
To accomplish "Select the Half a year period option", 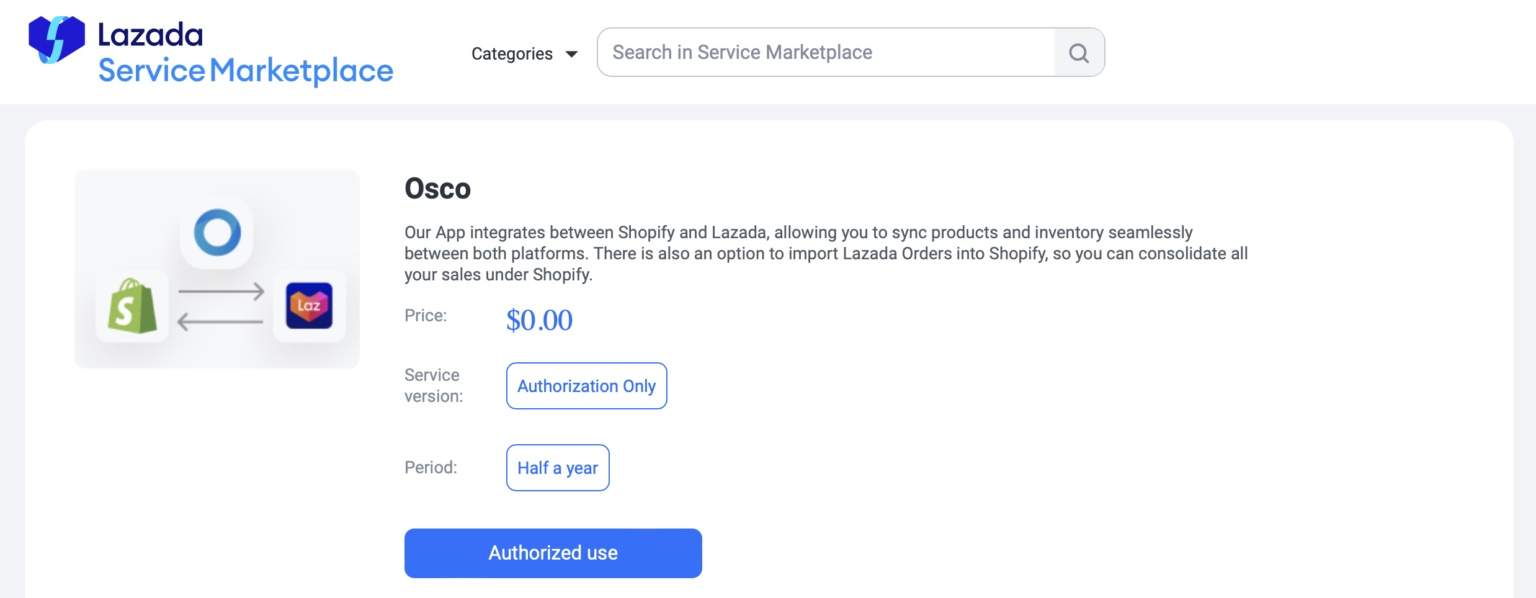I will (557, 467).
